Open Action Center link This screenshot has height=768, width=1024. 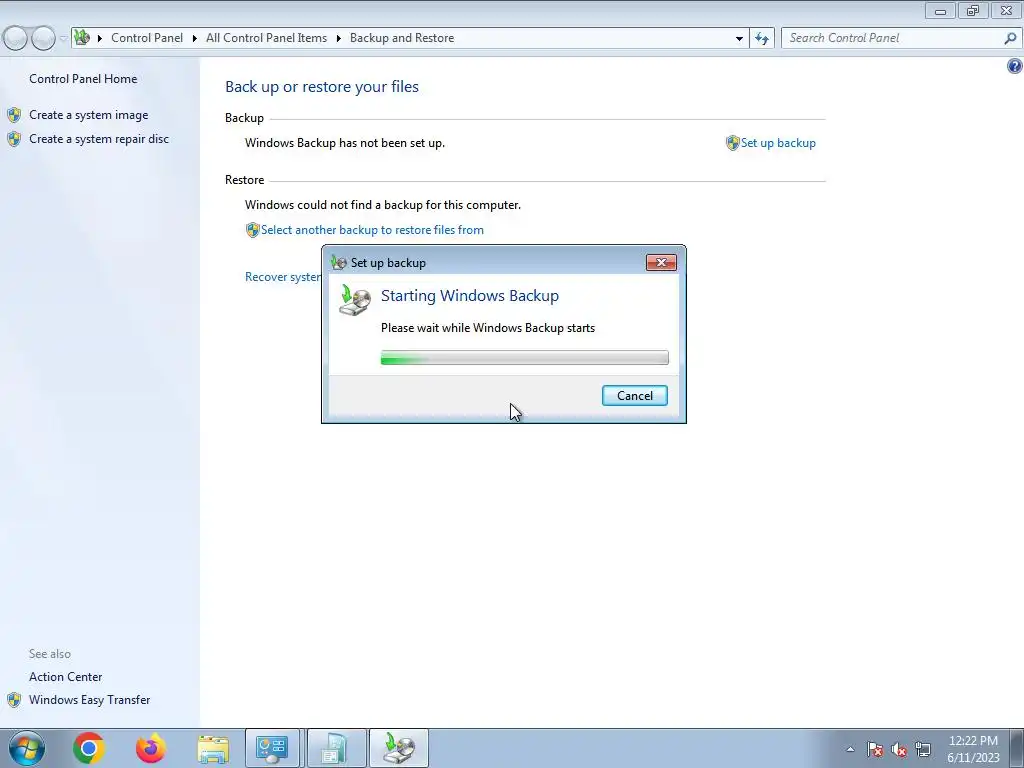click(x=65, y=677)
